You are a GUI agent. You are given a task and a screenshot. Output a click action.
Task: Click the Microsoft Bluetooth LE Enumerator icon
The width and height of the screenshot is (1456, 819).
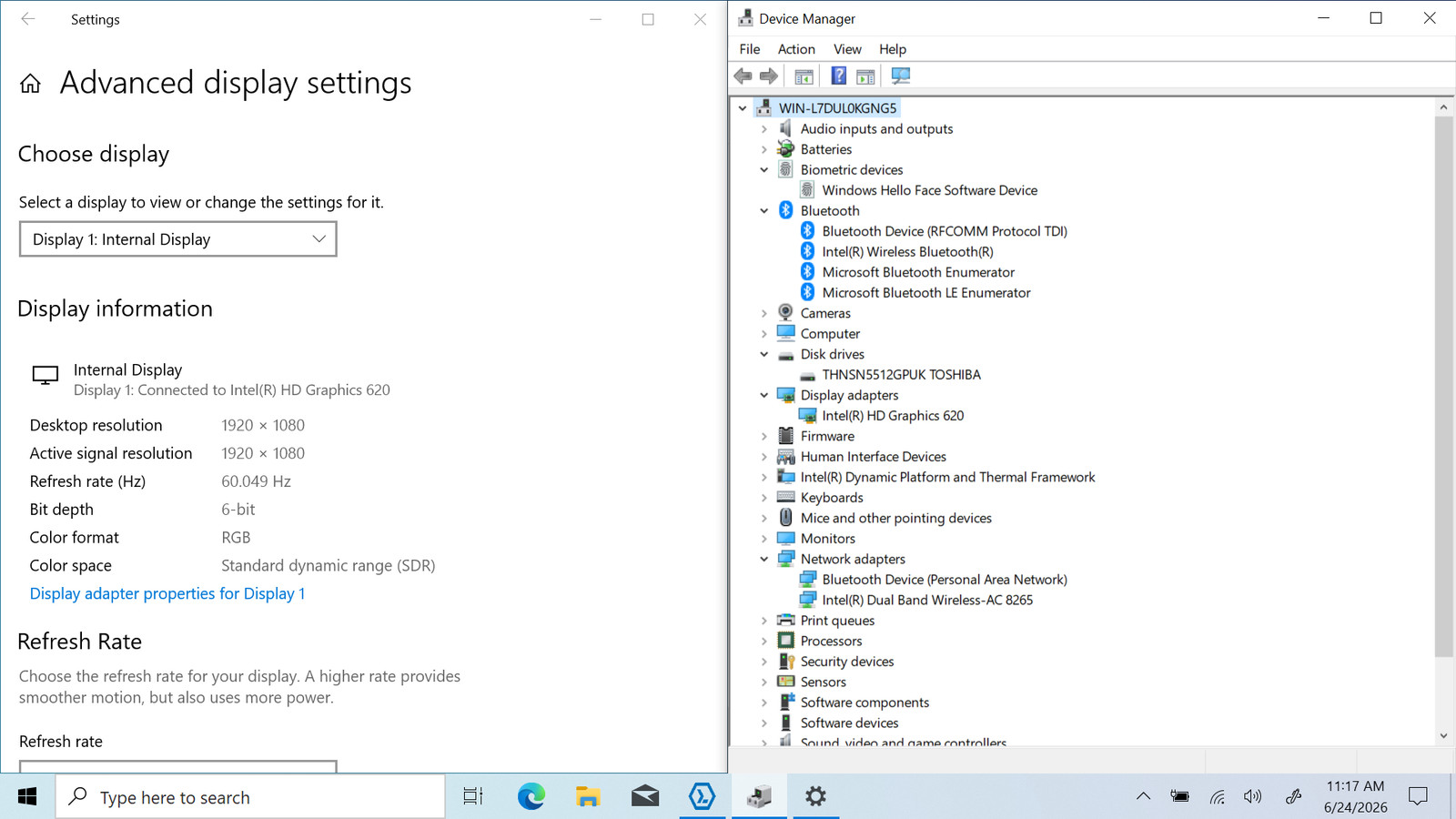(807, 292)
